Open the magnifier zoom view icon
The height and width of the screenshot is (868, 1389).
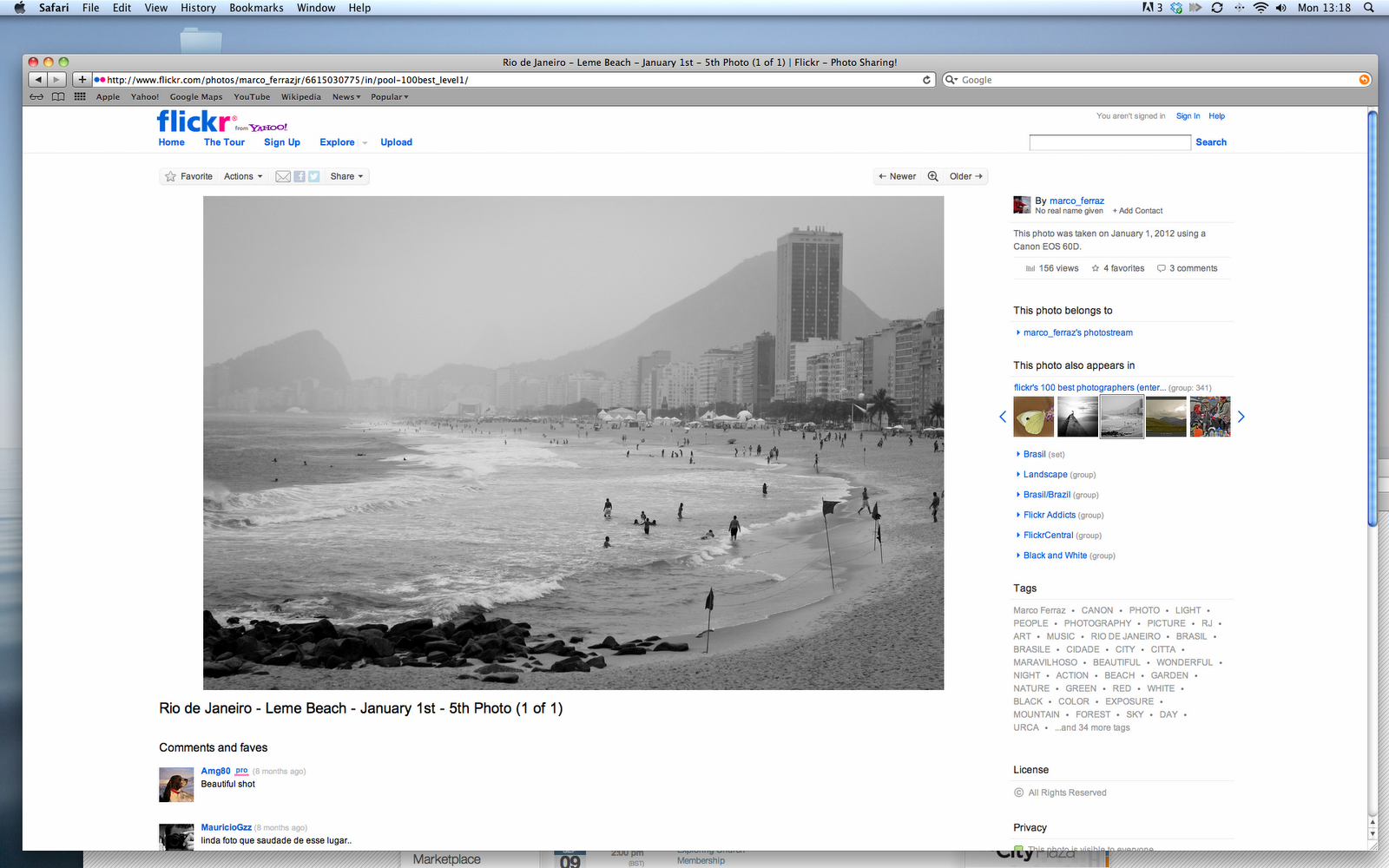(x=933, y=176)
